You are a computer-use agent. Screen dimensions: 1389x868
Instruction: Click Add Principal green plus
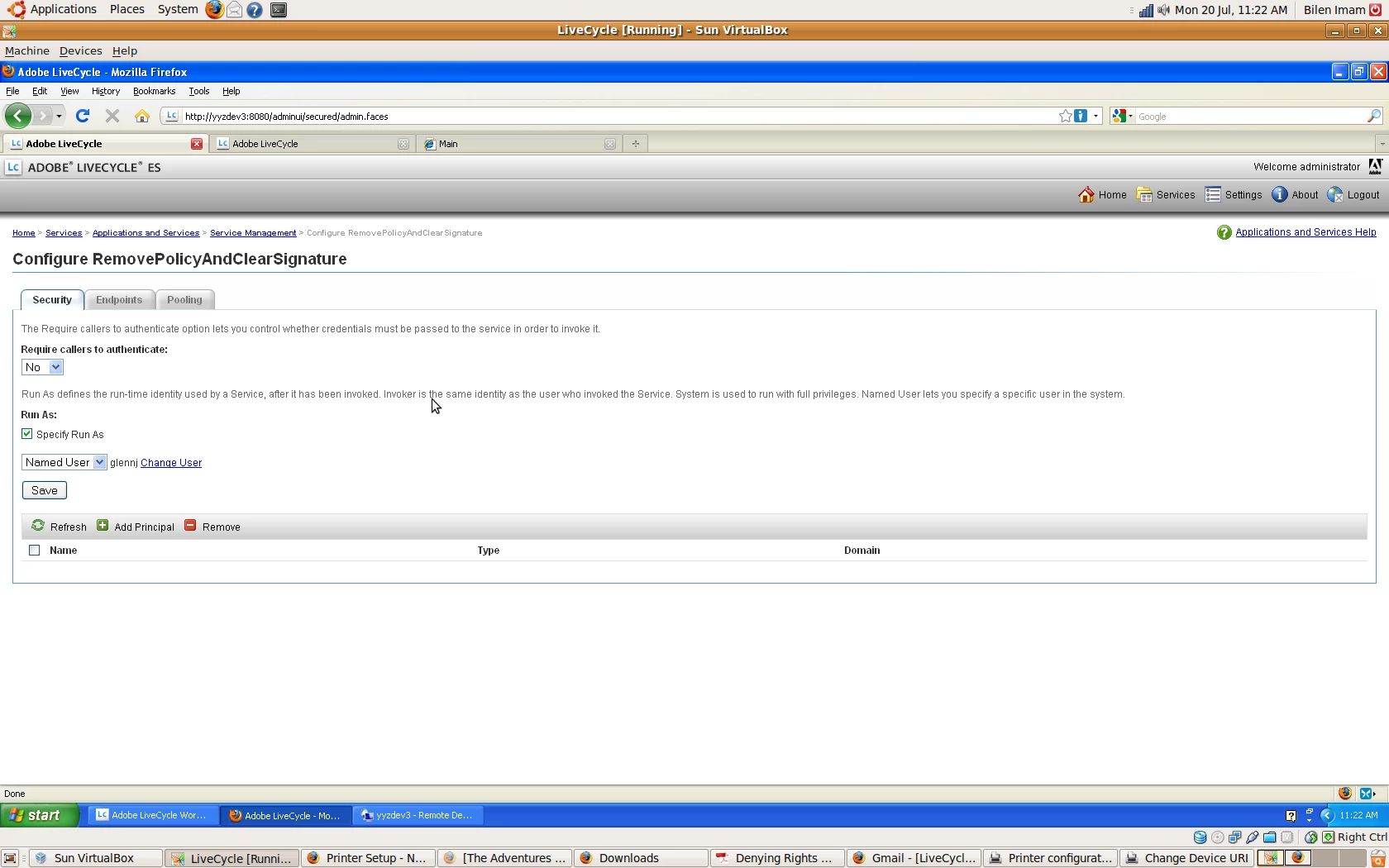coord(136,527)
